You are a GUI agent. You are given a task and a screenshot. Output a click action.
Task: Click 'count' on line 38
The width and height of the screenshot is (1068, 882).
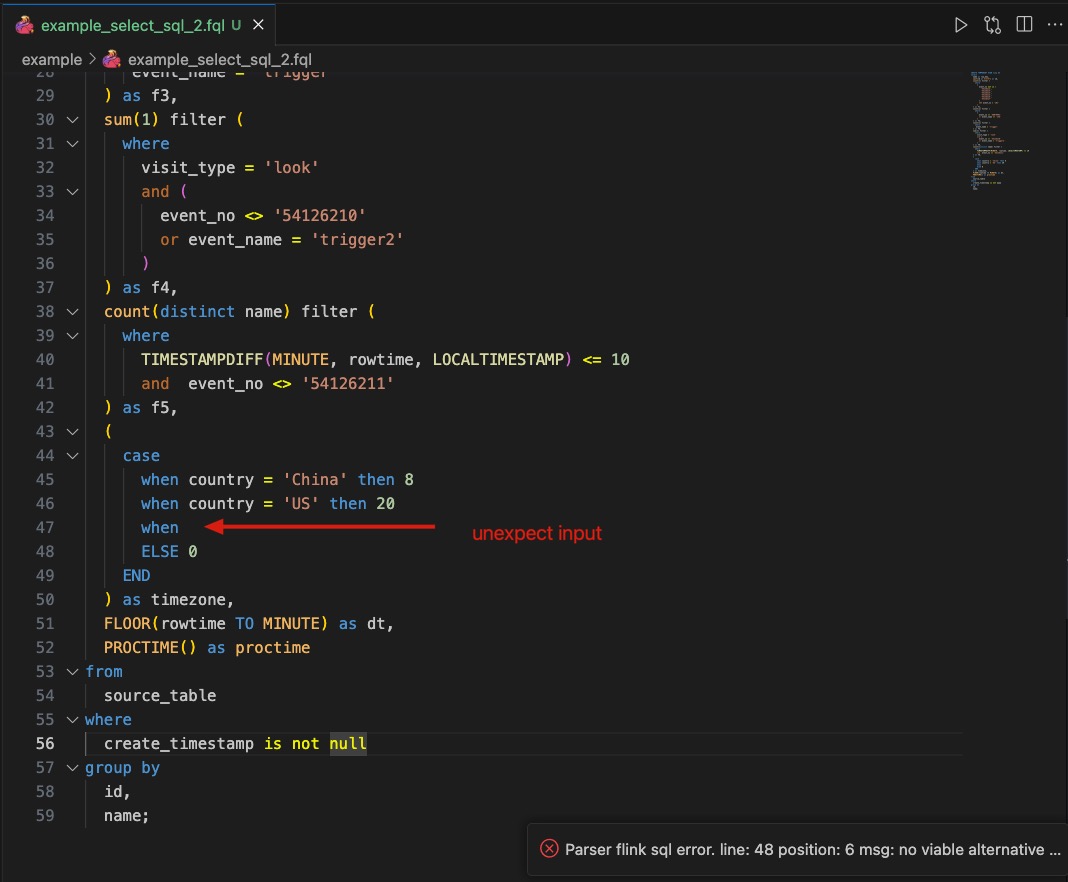coord(127,311)
